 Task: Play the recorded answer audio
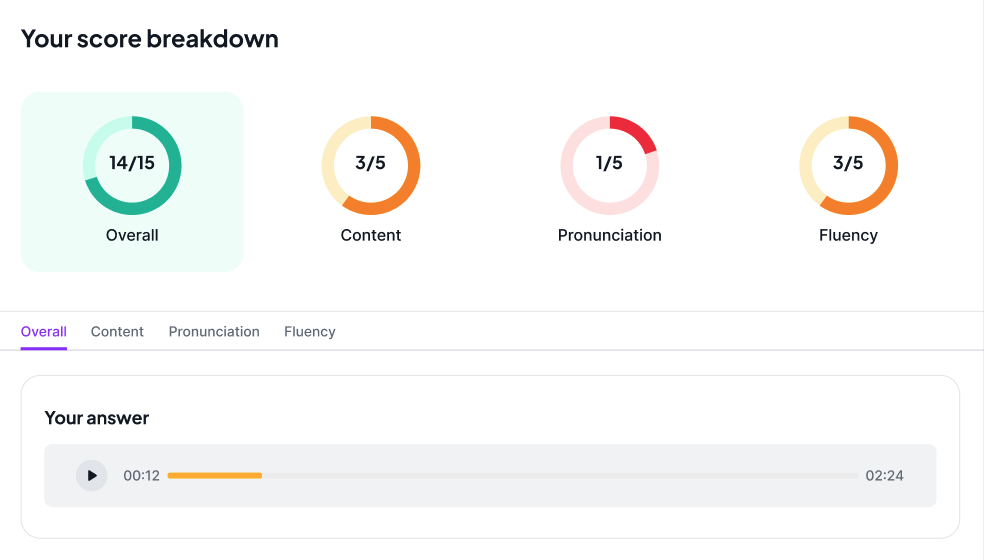[x=92, y=476]
